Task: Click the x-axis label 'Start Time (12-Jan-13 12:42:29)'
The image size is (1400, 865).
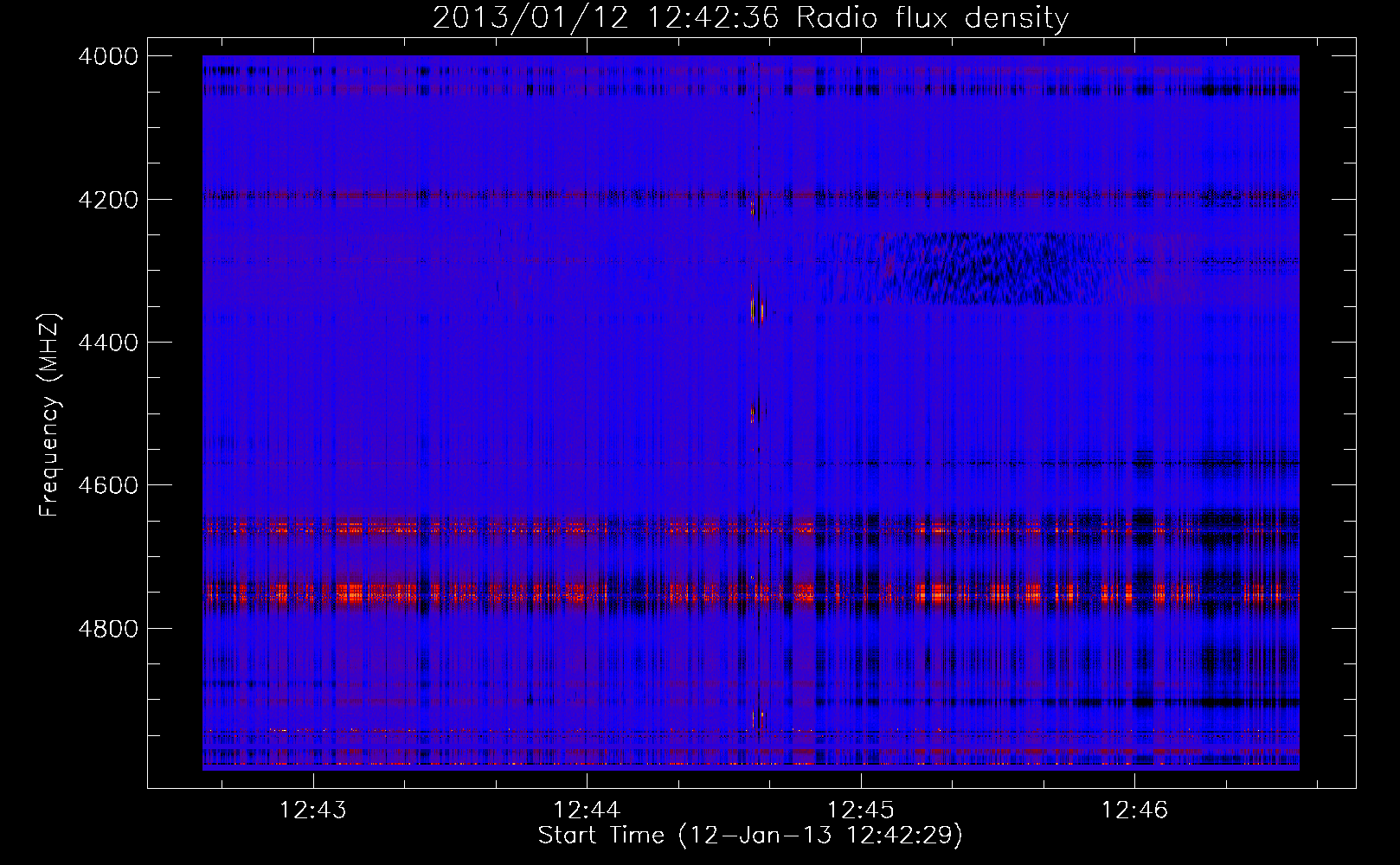Action: coord(750,836)
